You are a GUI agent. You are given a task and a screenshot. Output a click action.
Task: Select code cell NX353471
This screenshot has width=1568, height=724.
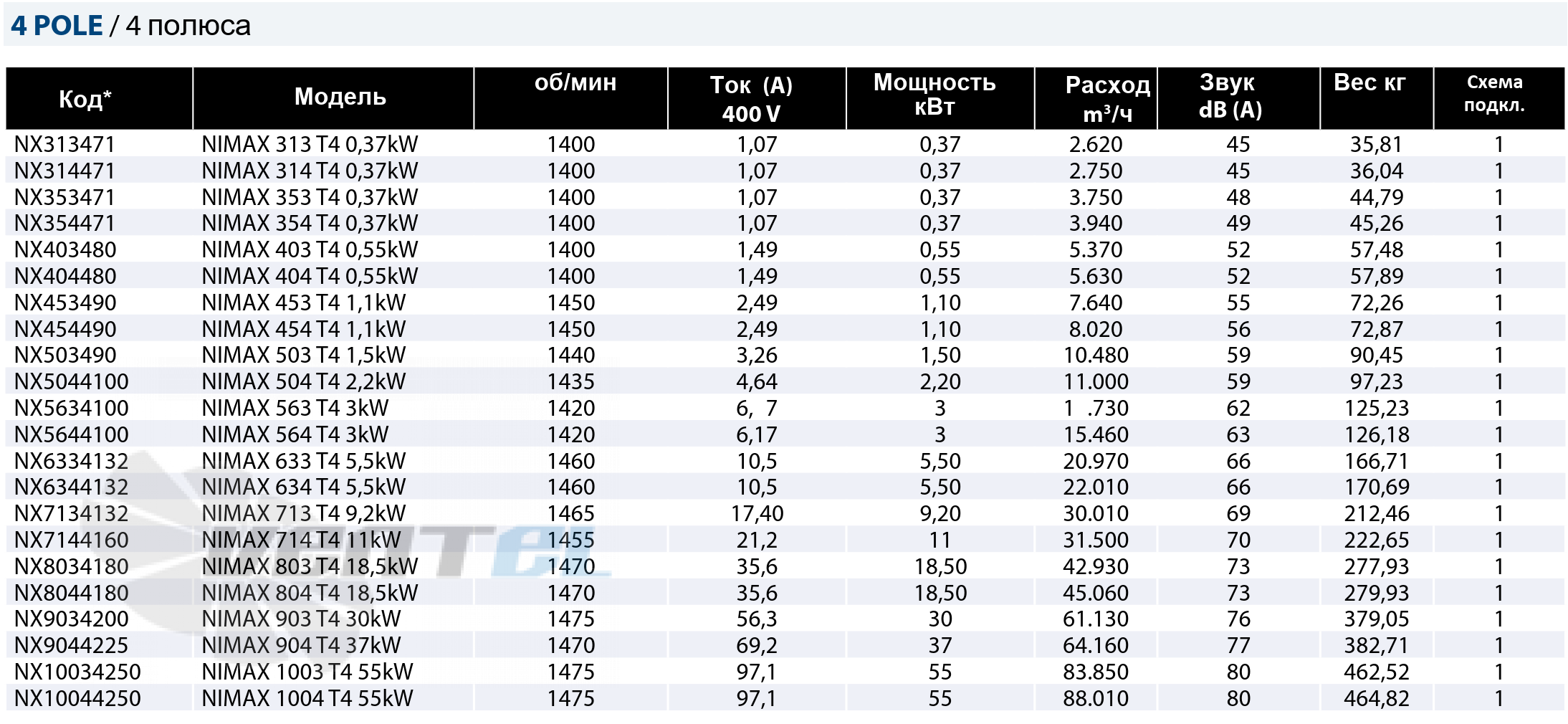click(x=64, y=197)
